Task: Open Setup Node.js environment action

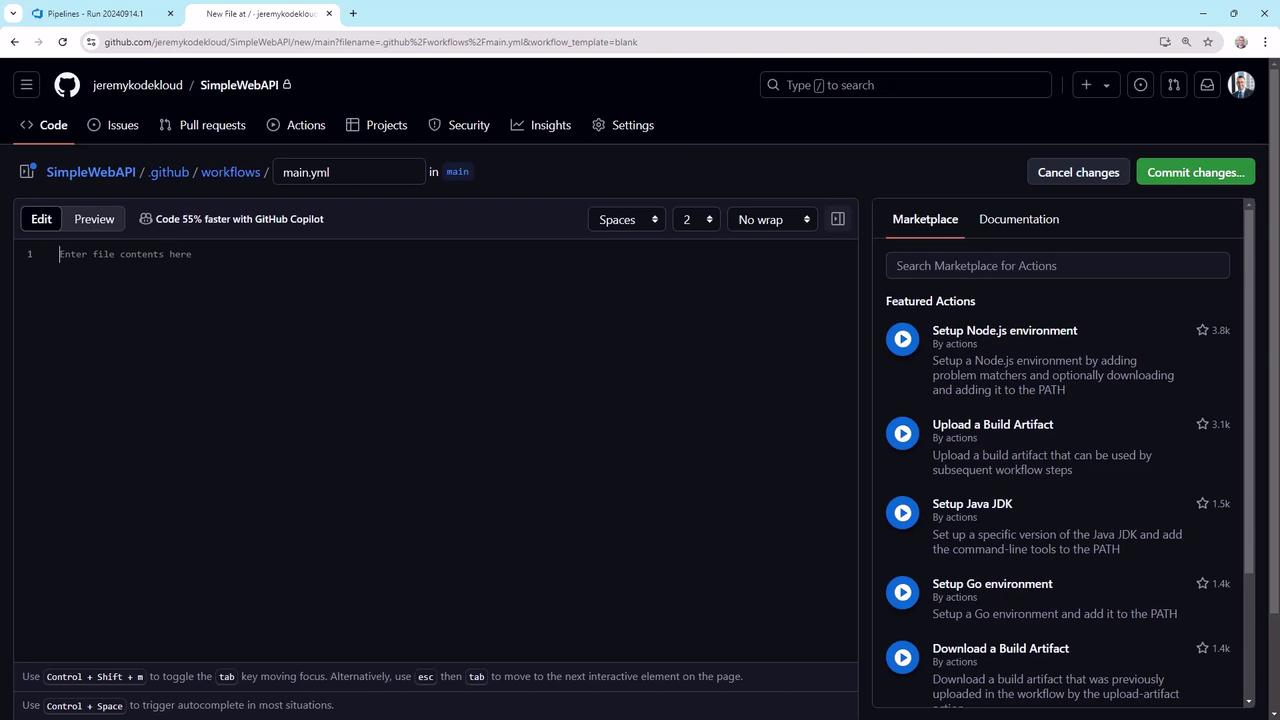Action: pos(1005,330)
